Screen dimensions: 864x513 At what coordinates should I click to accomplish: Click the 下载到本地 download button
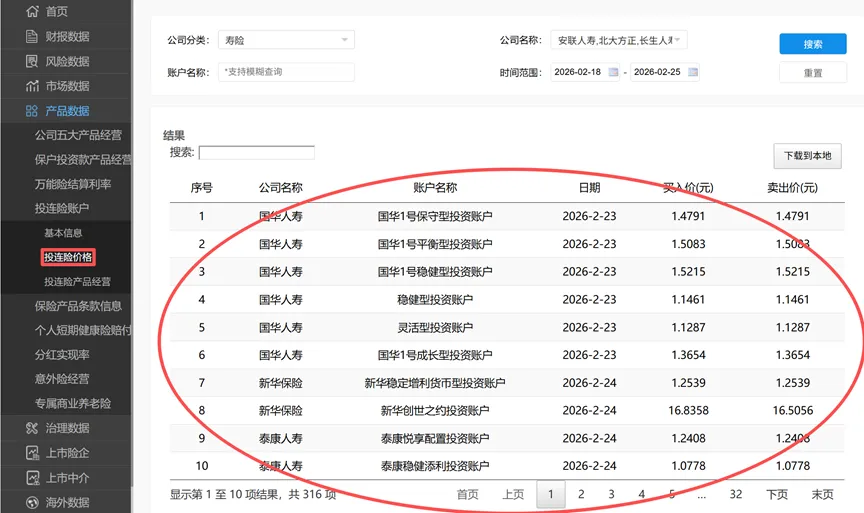(807, 156)
